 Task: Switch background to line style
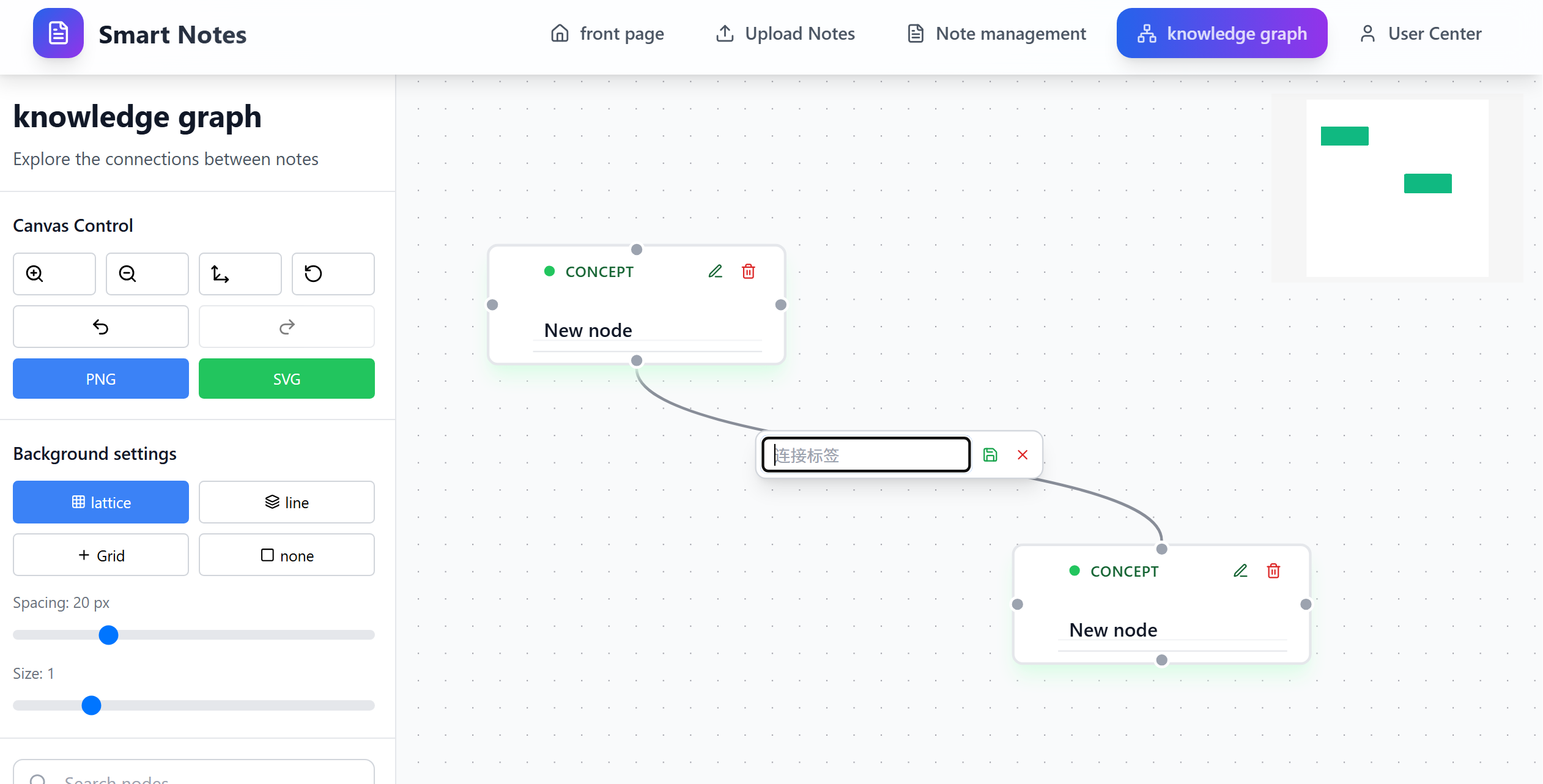pos(287,502)
